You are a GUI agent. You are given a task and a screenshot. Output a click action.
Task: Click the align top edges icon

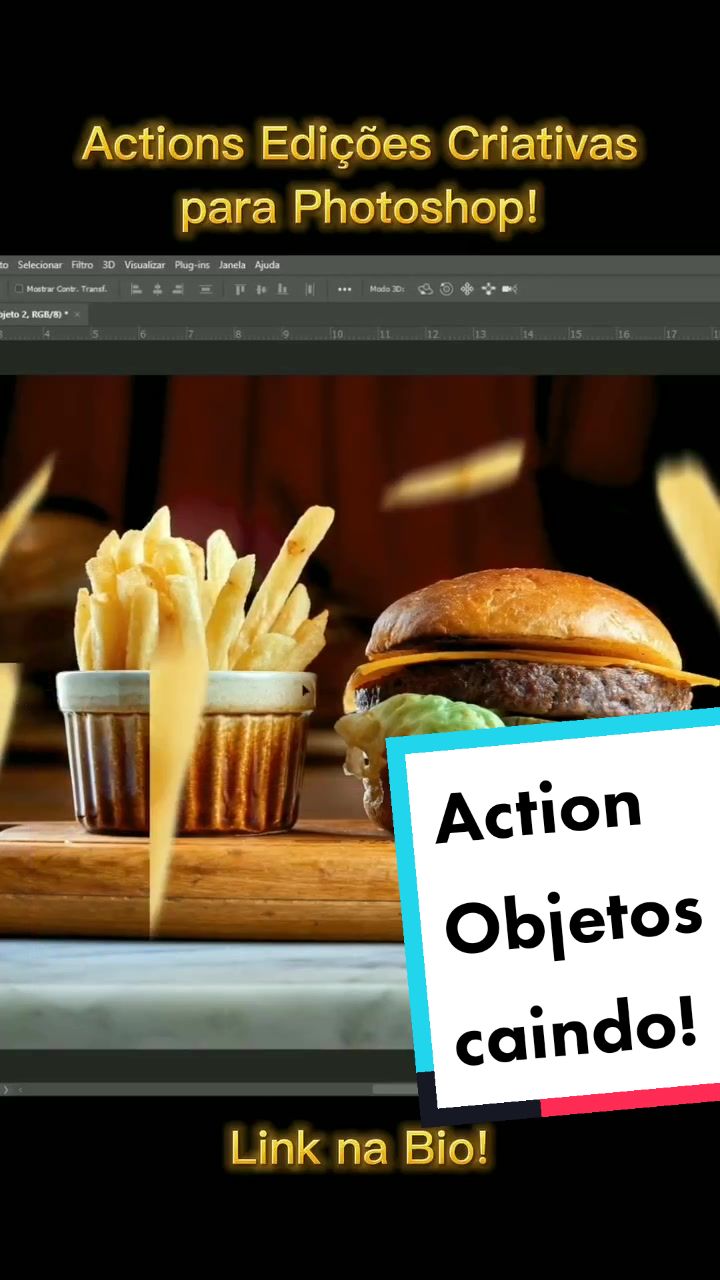click(240, 289)
